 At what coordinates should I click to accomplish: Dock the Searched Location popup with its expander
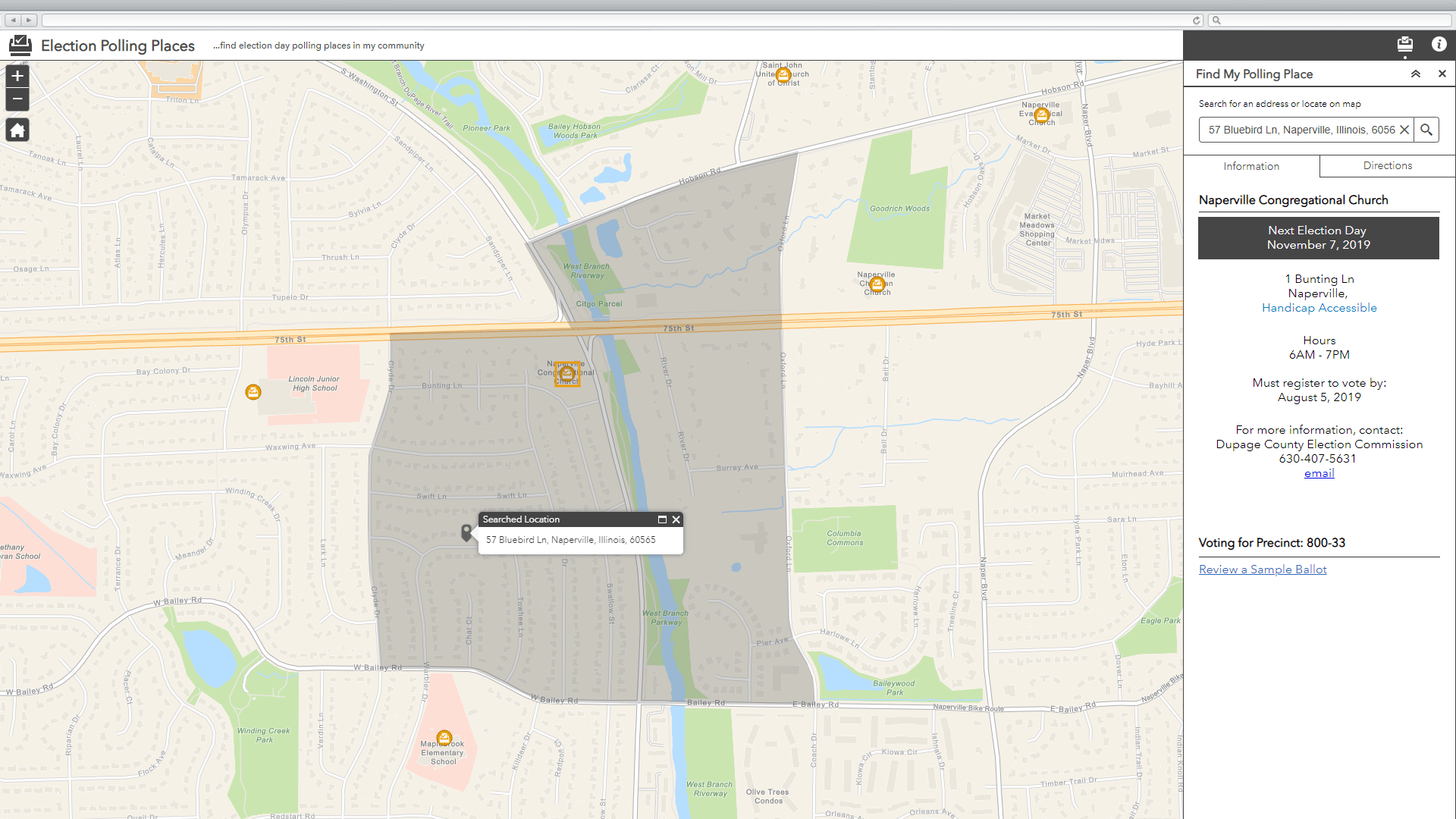(661, 519)
